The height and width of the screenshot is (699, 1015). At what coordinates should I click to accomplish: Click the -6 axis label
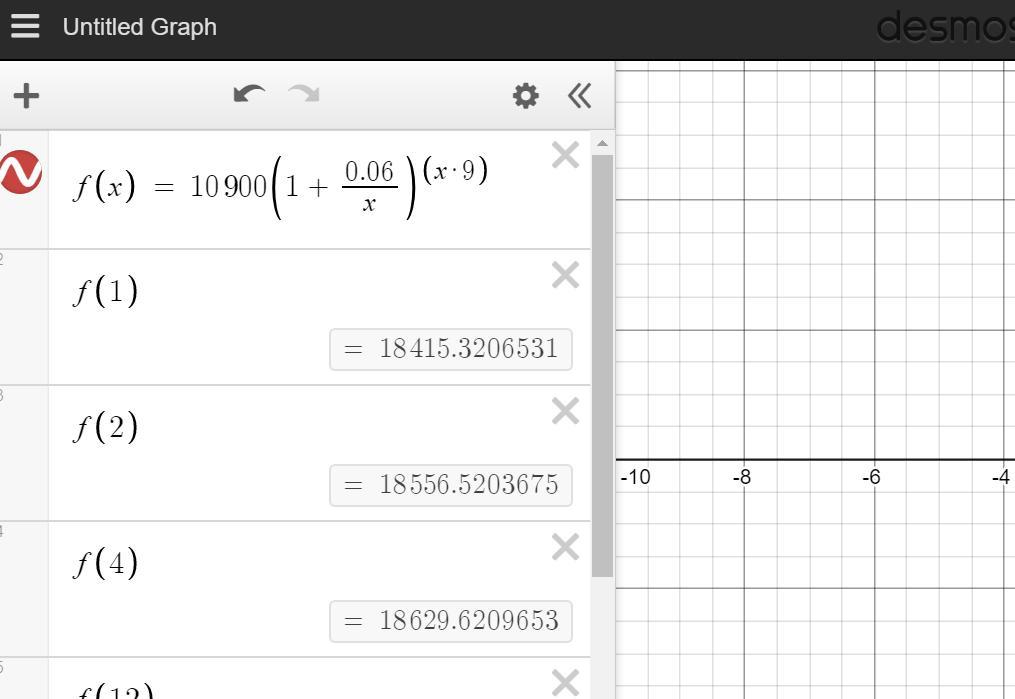(x=871, y=478)
